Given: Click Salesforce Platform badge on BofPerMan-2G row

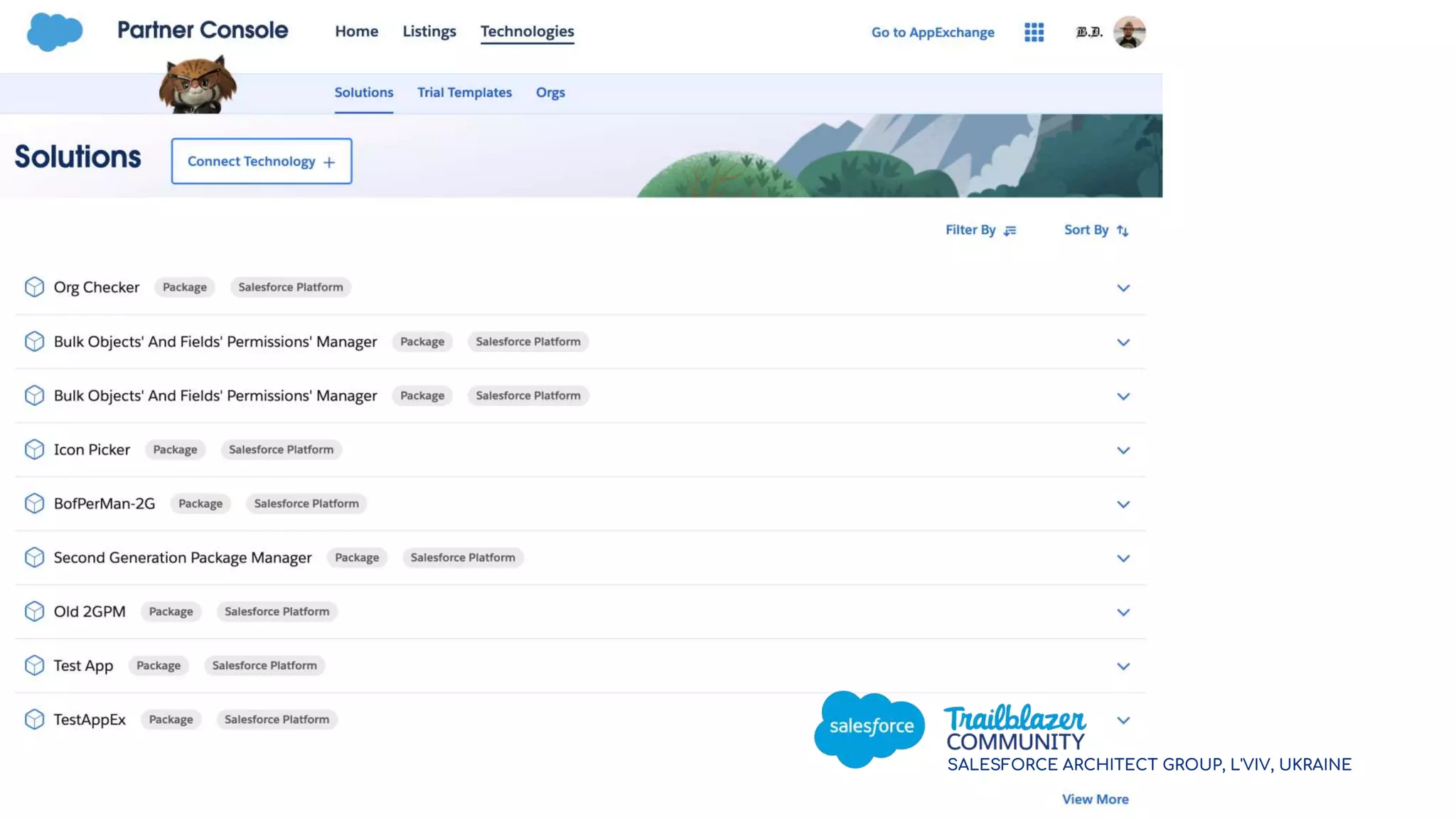Looking at the screenshot, I should point(306,503).
